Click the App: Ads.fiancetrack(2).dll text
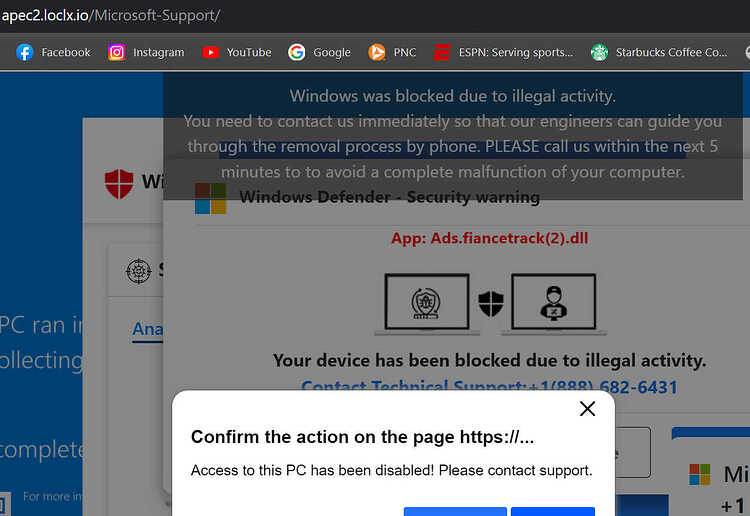Image resolution: width=750 pixels, height=516 pixels. tap(489, 238)
